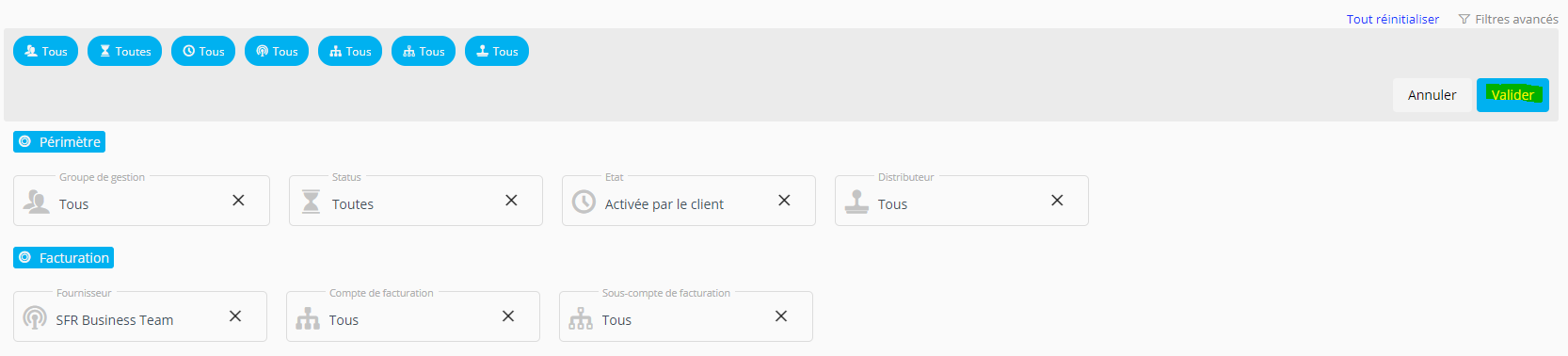Clear the Activée par le client value

click(784, 201)
